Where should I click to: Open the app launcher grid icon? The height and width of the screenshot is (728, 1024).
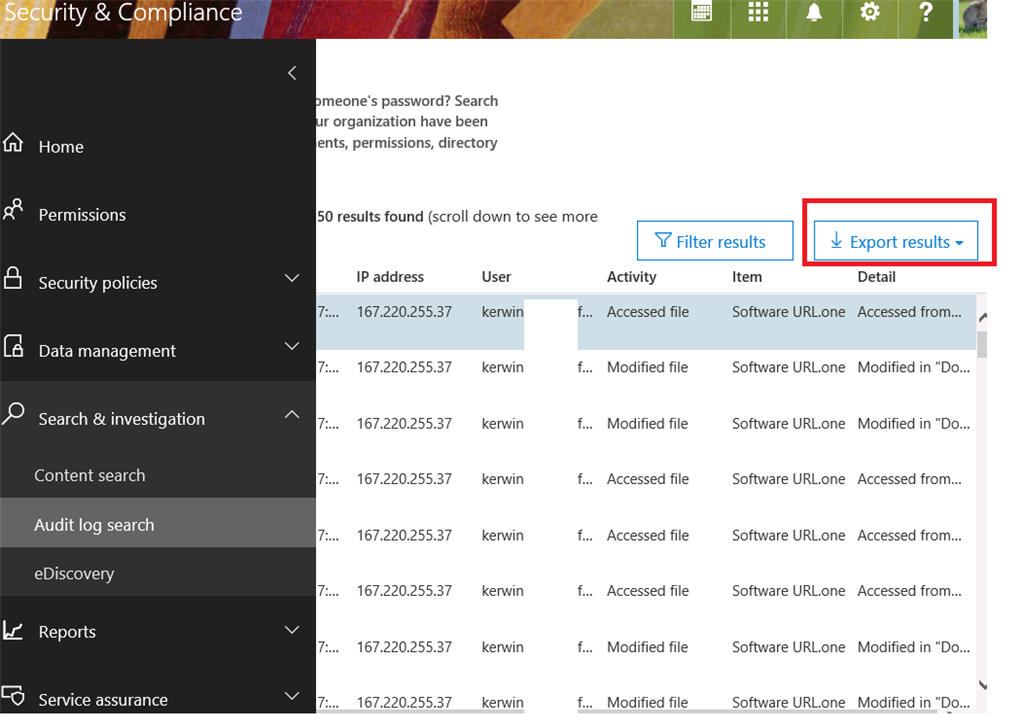(758, 12)
